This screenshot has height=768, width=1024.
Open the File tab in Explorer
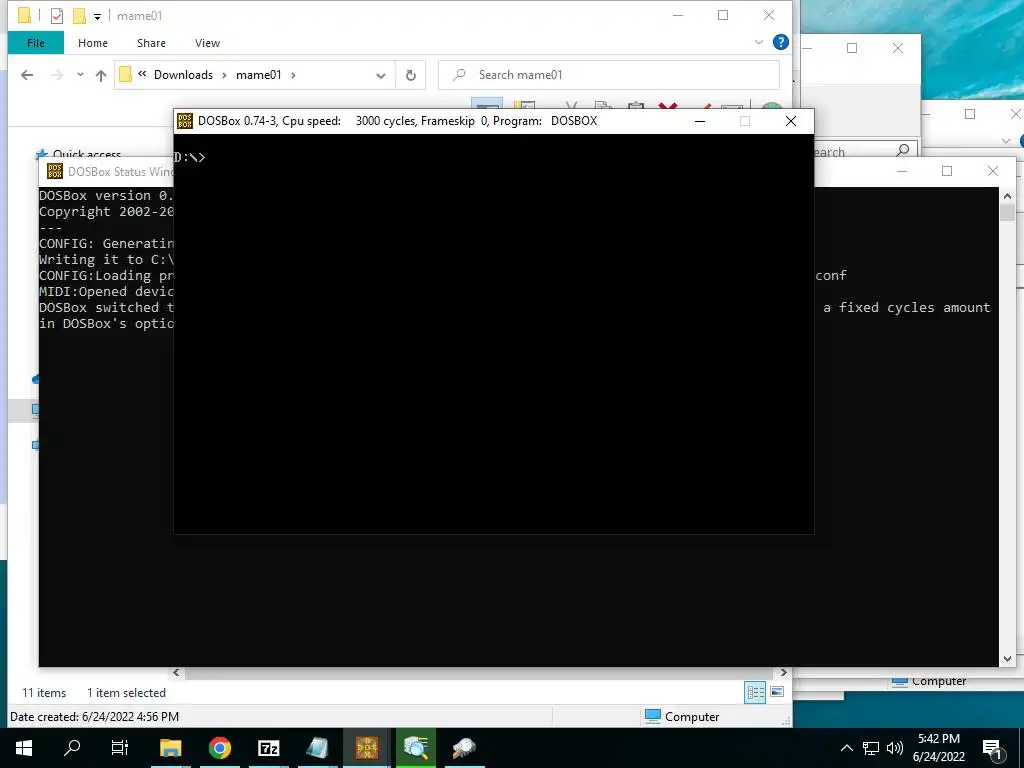pos(36,43)
